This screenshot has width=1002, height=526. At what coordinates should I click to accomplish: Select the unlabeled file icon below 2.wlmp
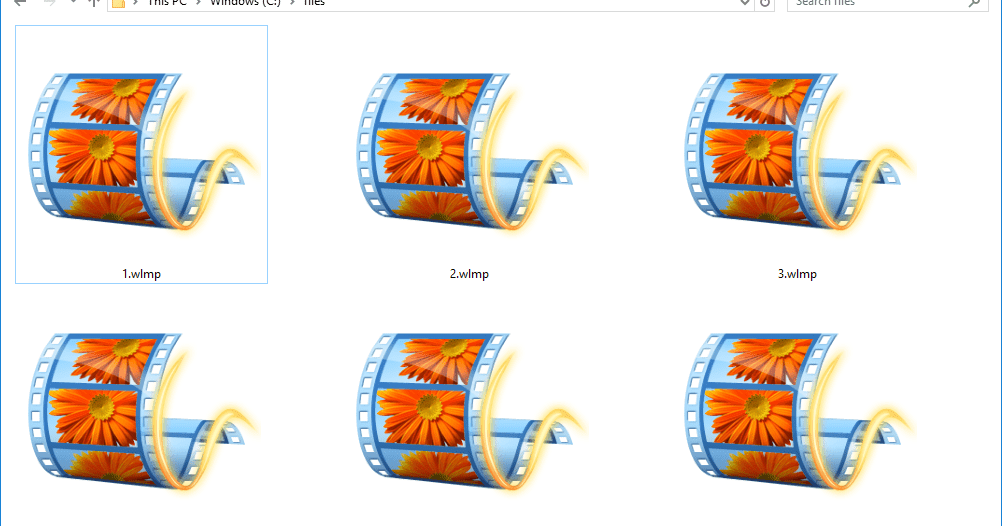coord(470,412)
